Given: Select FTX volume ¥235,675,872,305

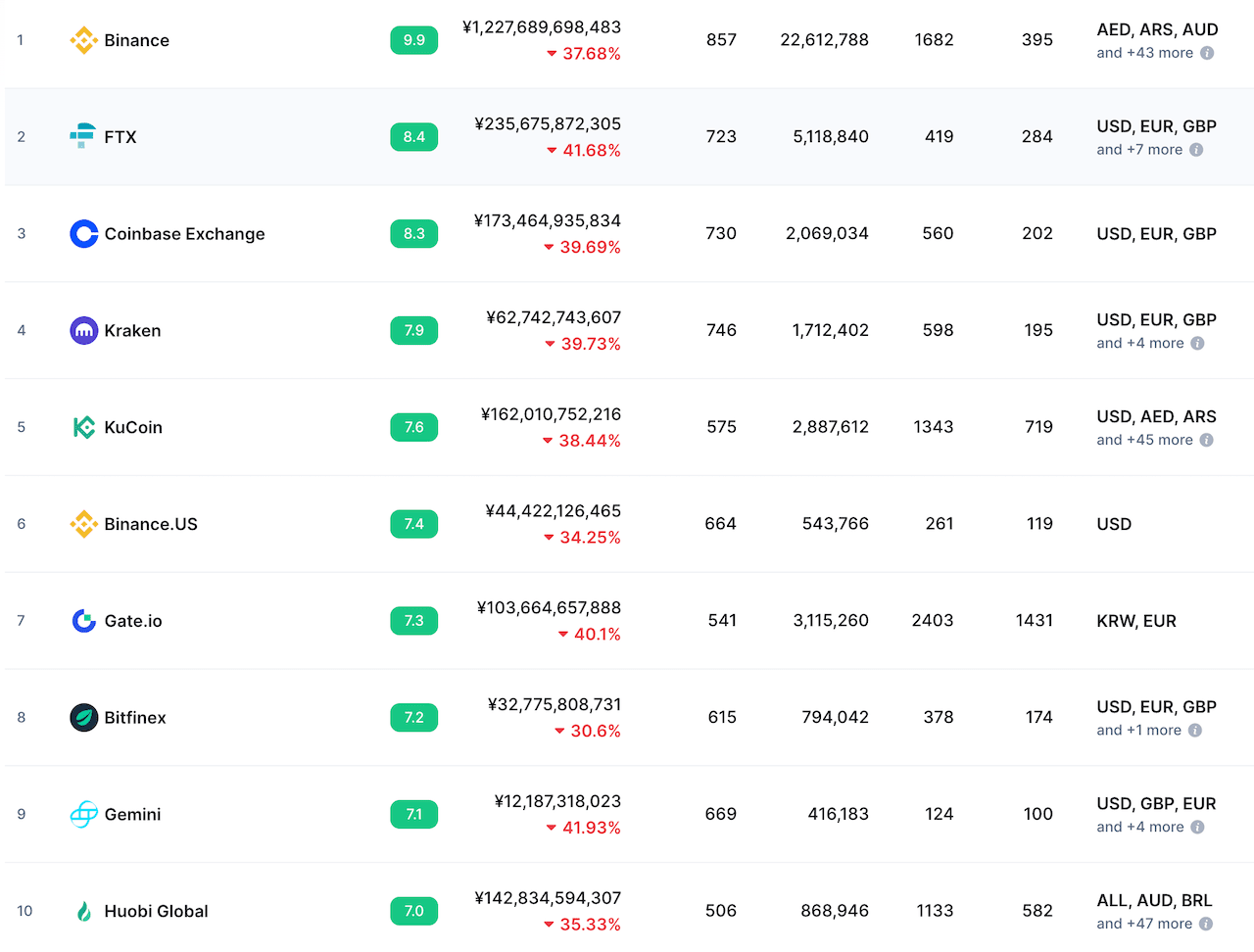Looking at the screenshot, I should pos(548,124).
